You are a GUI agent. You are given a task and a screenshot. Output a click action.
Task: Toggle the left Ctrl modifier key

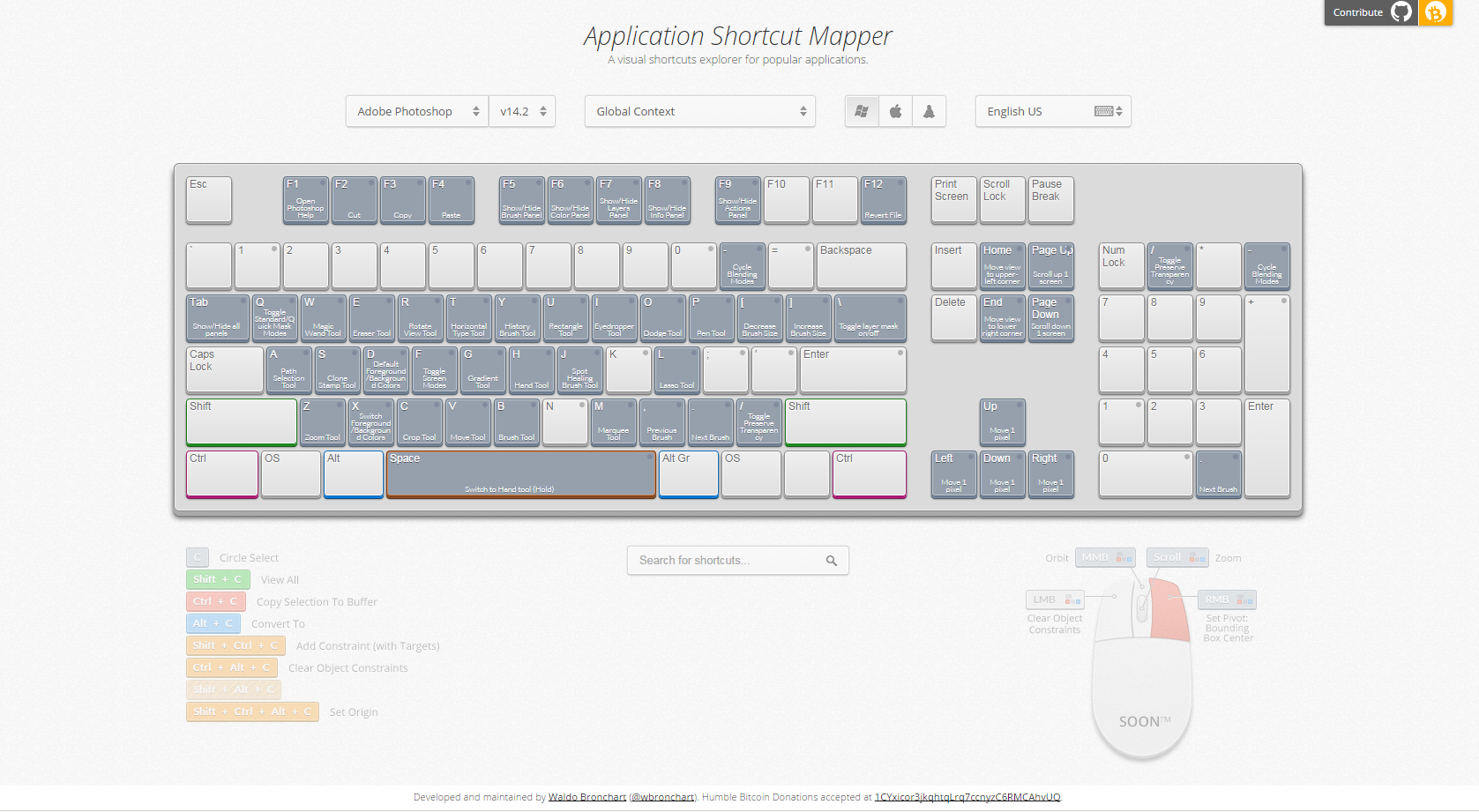click(x=222, y=474)
